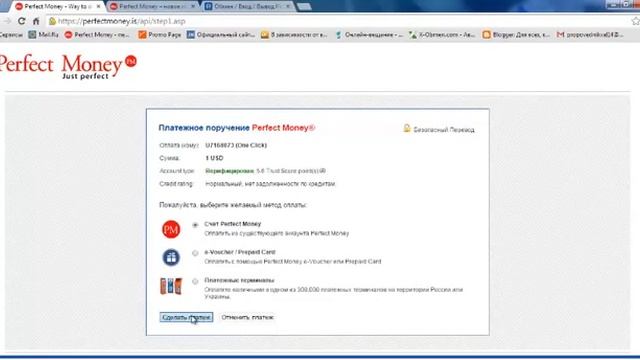Click the Credit rating value Нормальный
Viewport: 640px width, 360px height.
click(270, 184)
